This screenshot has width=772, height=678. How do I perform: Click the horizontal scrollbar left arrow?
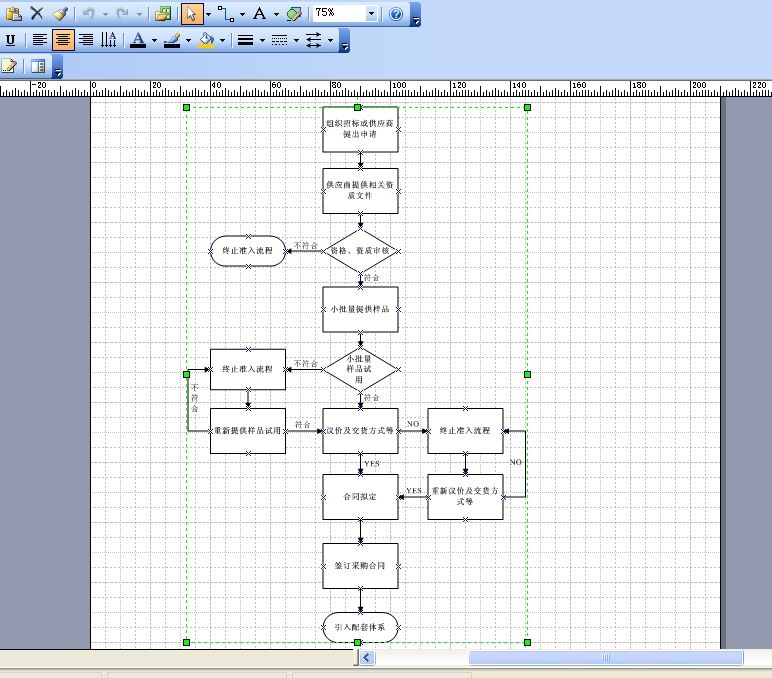click(367, 657)
